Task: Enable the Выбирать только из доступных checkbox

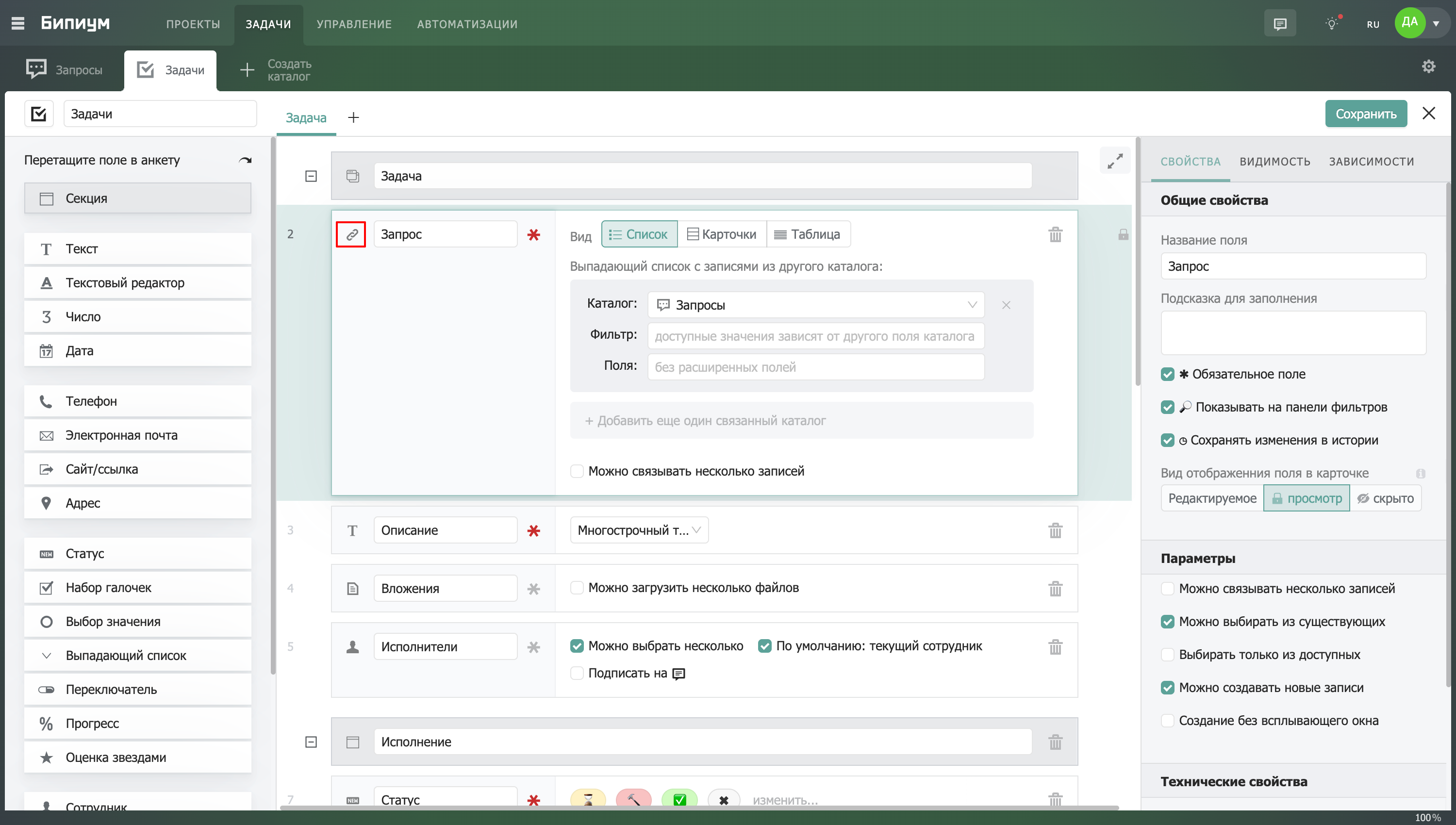Action: pos(1167,655)
